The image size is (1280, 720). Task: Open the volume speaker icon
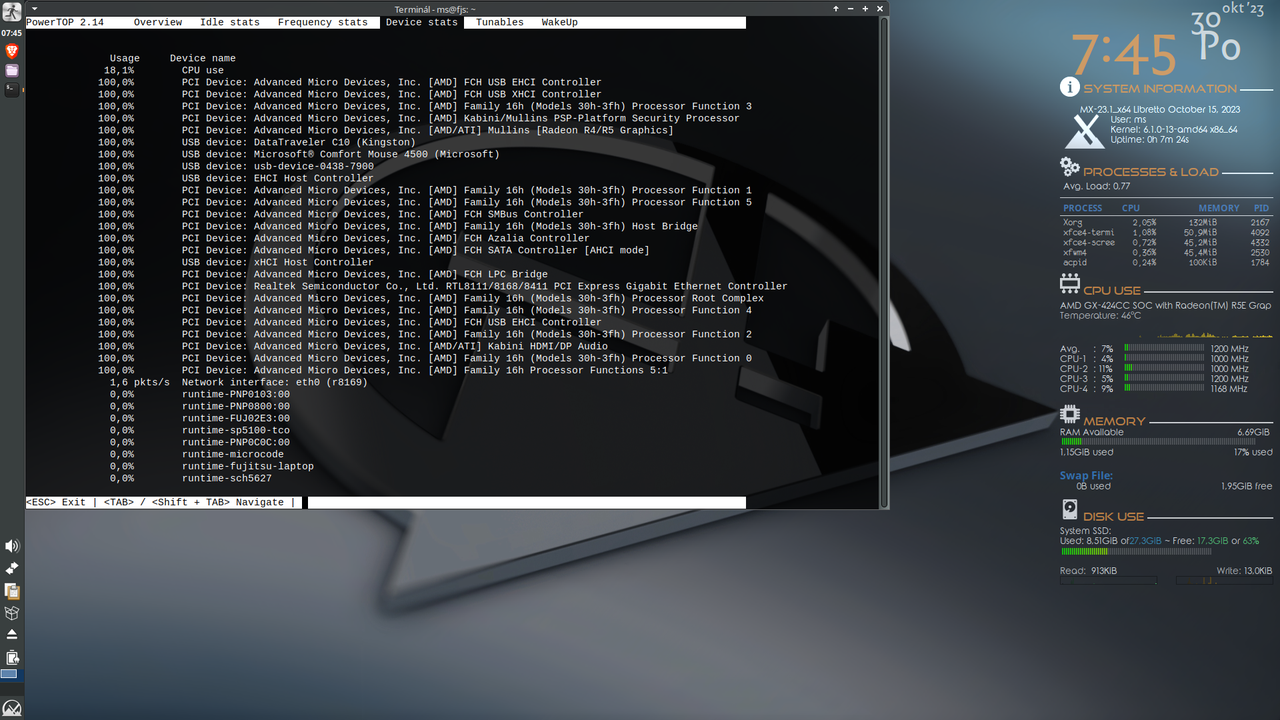tap(12, 546)
